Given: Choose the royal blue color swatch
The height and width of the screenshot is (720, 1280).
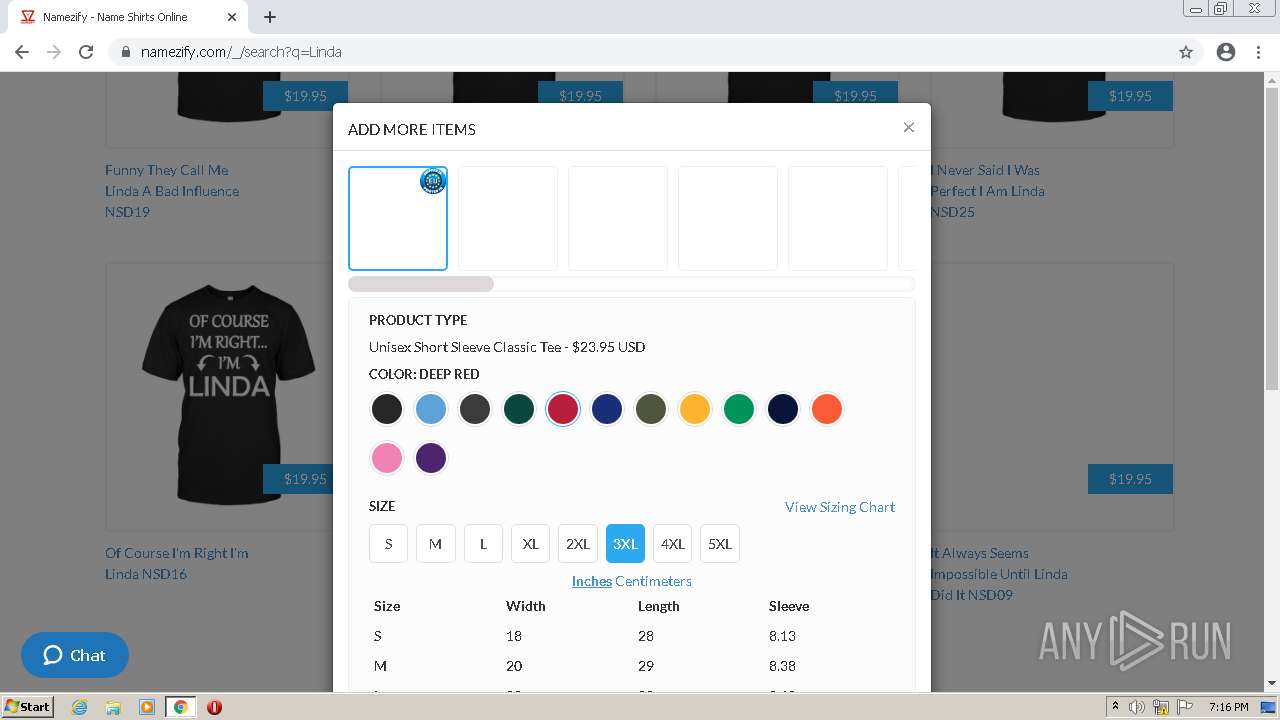Looking at the screenshot, I should pos(607,409).
